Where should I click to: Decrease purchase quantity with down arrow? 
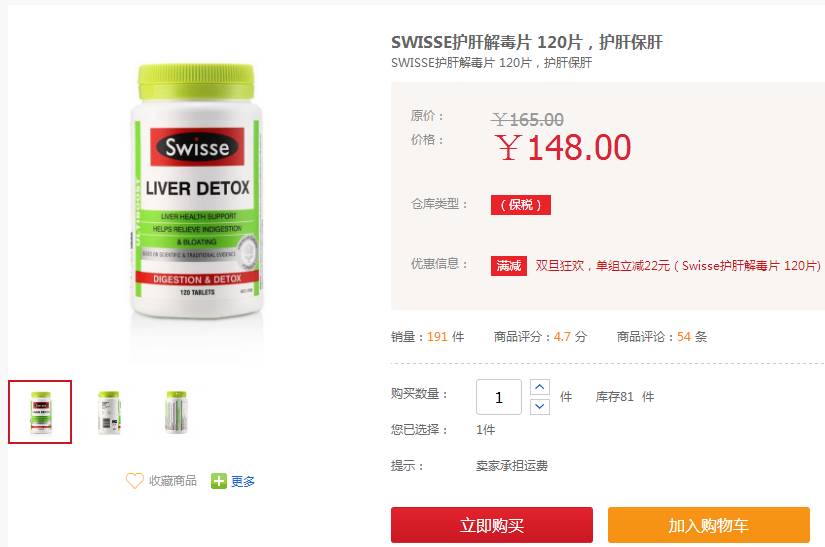coord(539,407)
